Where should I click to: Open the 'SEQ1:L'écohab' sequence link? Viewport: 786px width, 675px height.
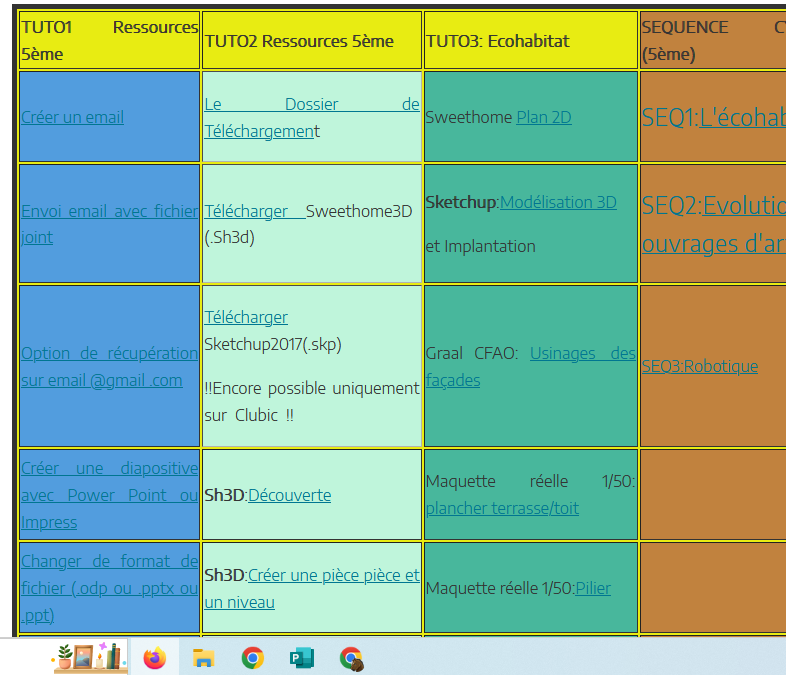[x=714, y=118]
